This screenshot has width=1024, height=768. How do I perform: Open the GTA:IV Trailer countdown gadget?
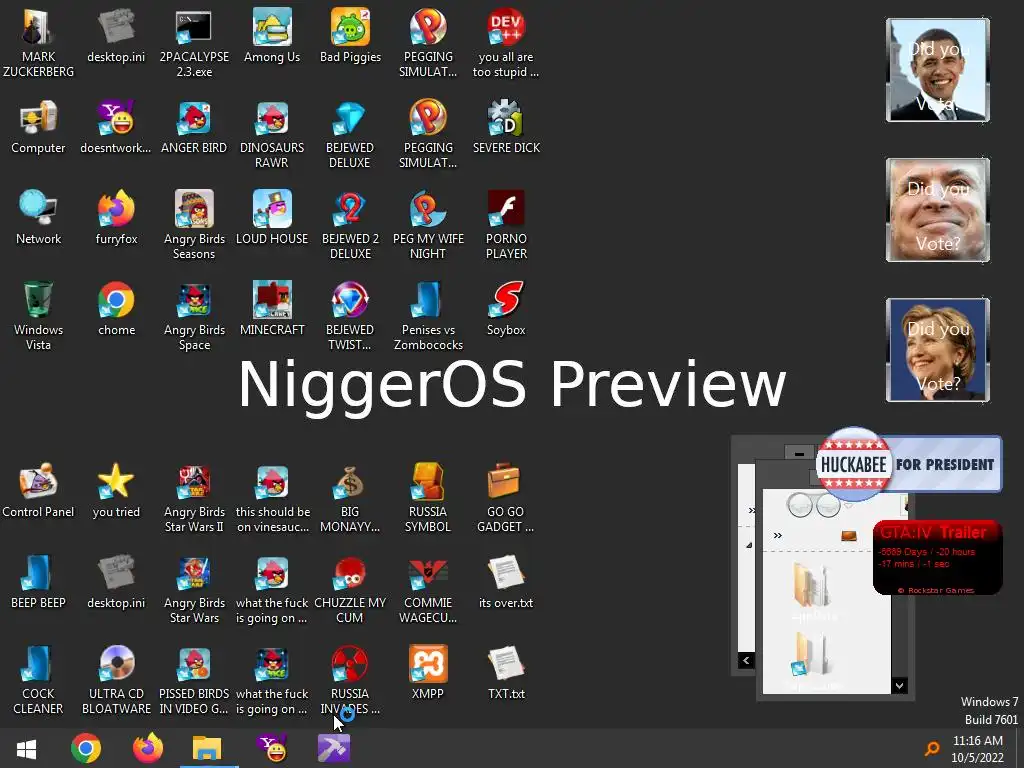point(937,557)
